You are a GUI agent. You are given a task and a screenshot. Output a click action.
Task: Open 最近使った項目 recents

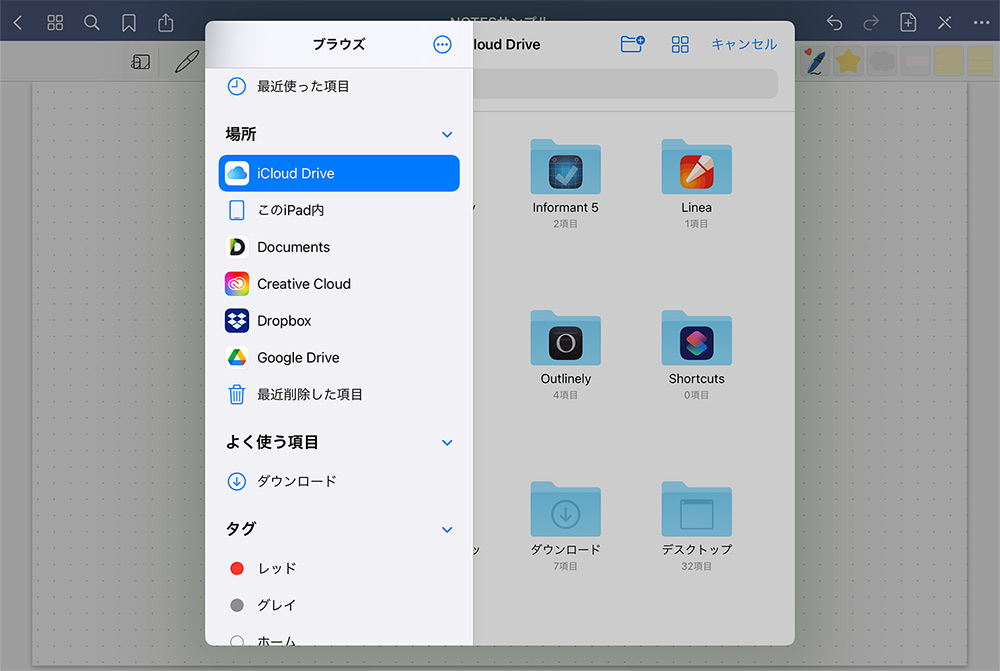point(339,86)
